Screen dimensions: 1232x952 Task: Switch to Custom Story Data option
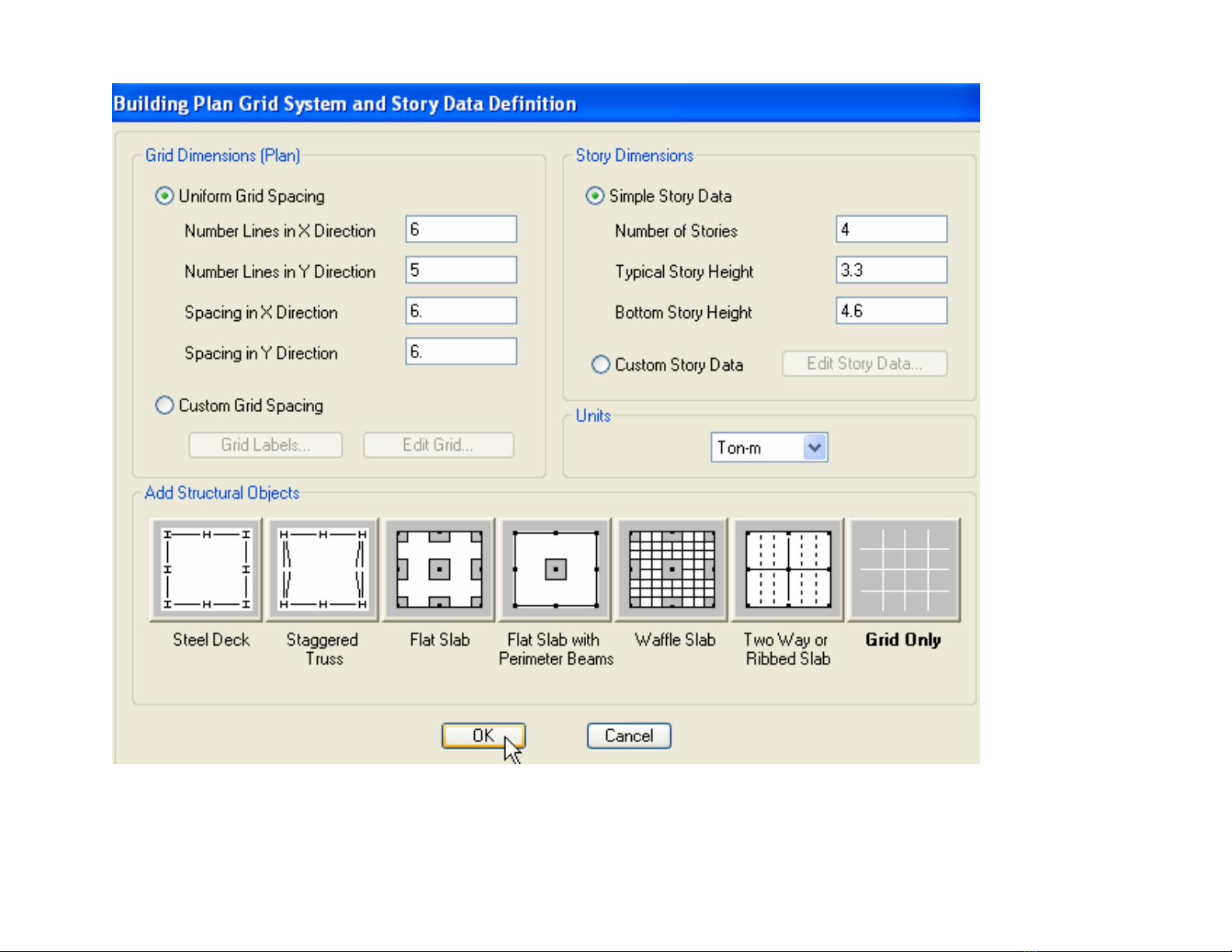pos(601,364)
